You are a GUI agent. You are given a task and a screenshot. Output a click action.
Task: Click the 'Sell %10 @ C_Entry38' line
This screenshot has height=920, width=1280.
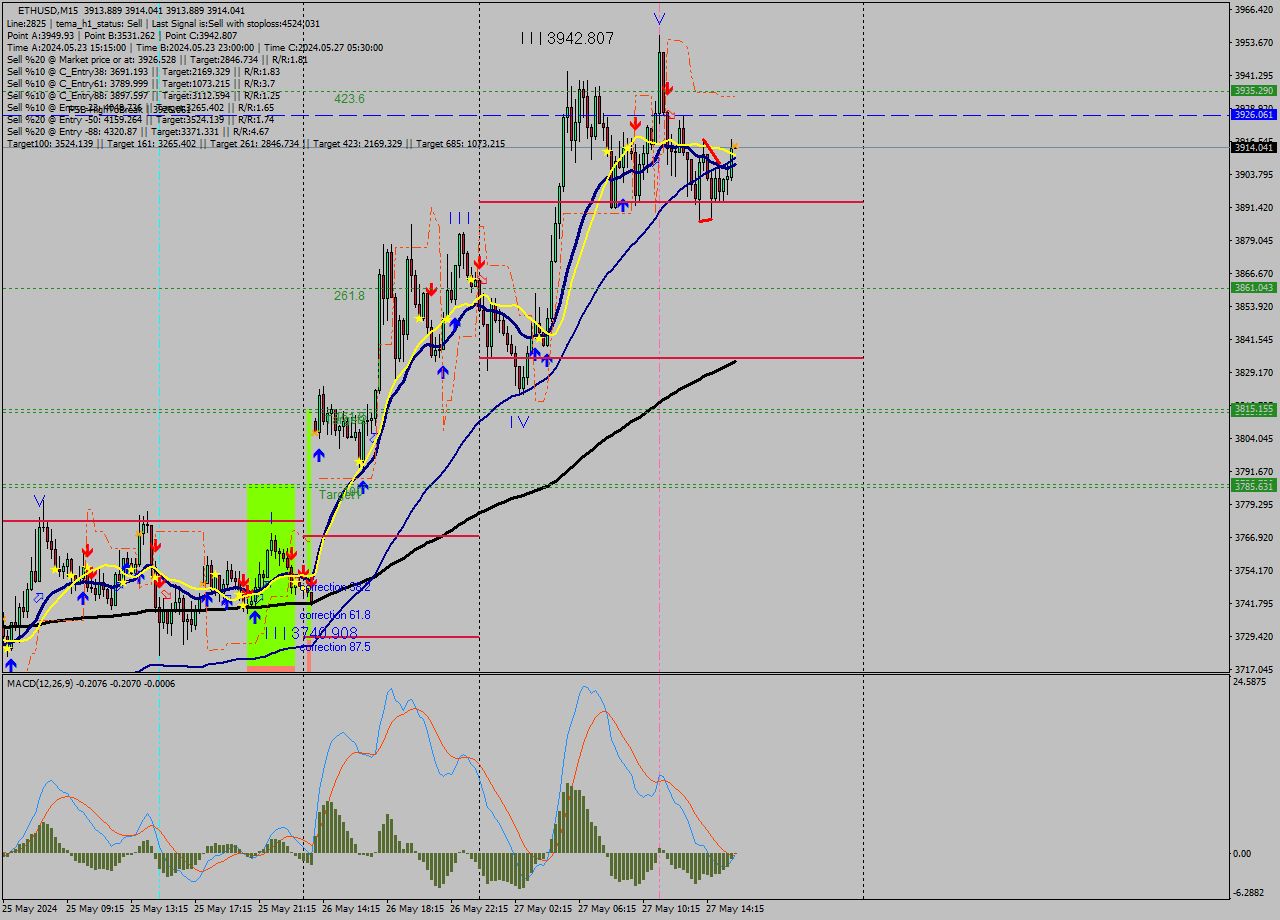[143, 71]
